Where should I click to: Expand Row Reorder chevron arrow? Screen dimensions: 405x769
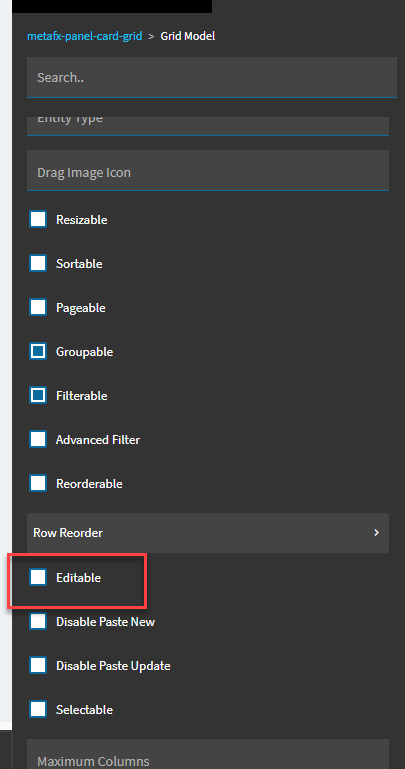pos(376,533)
